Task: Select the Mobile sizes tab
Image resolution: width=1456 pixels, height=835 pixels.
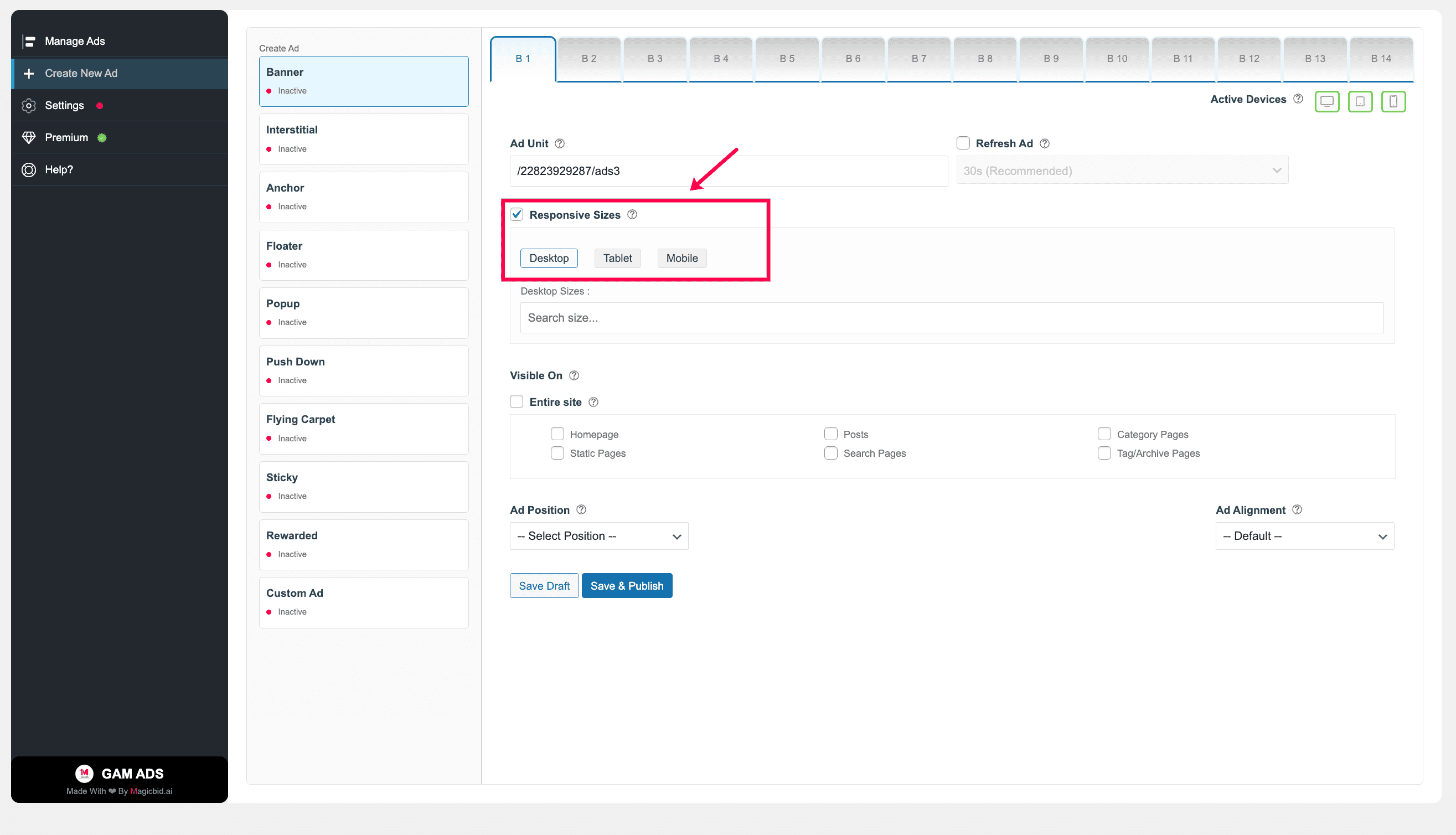Action: [682, 258]
